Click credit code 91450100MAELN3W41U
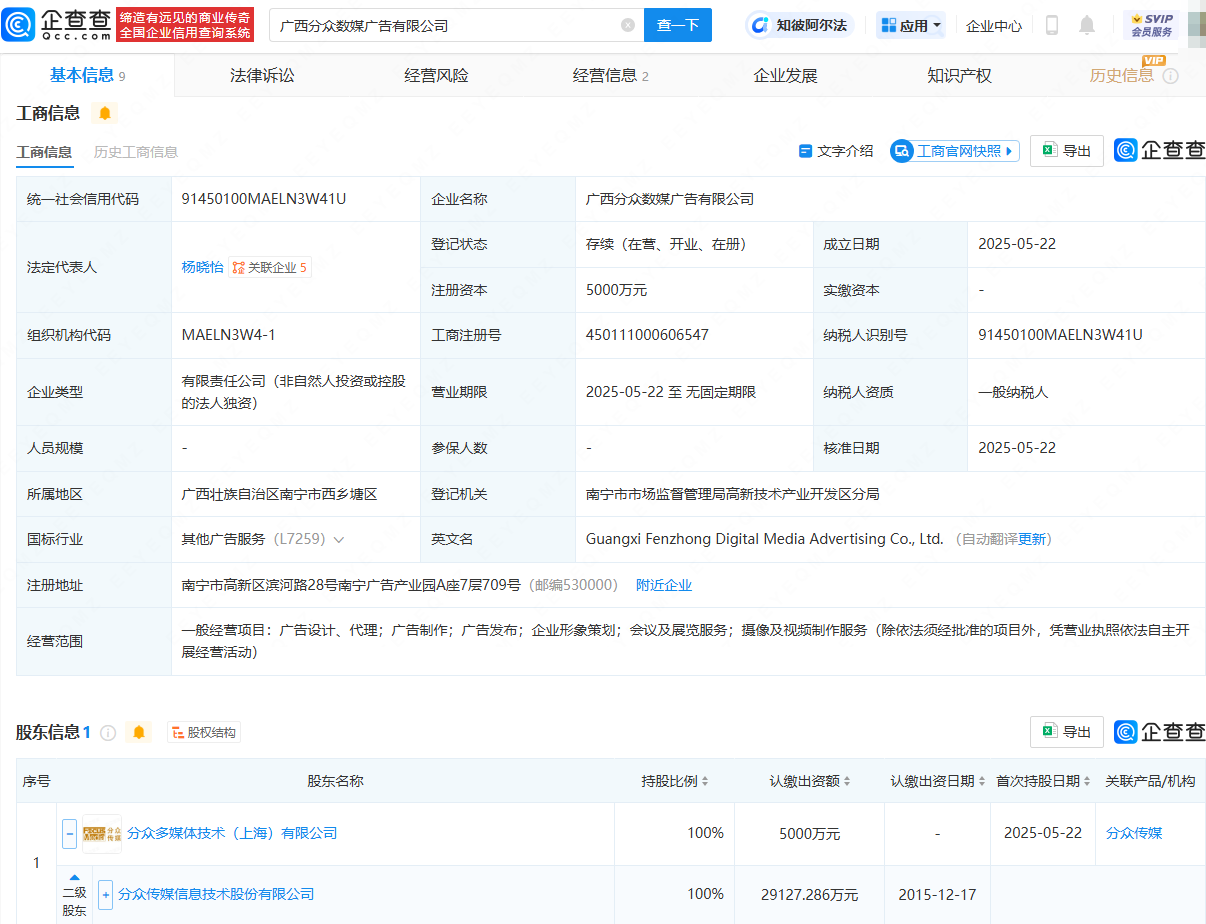 click(264, 199)
